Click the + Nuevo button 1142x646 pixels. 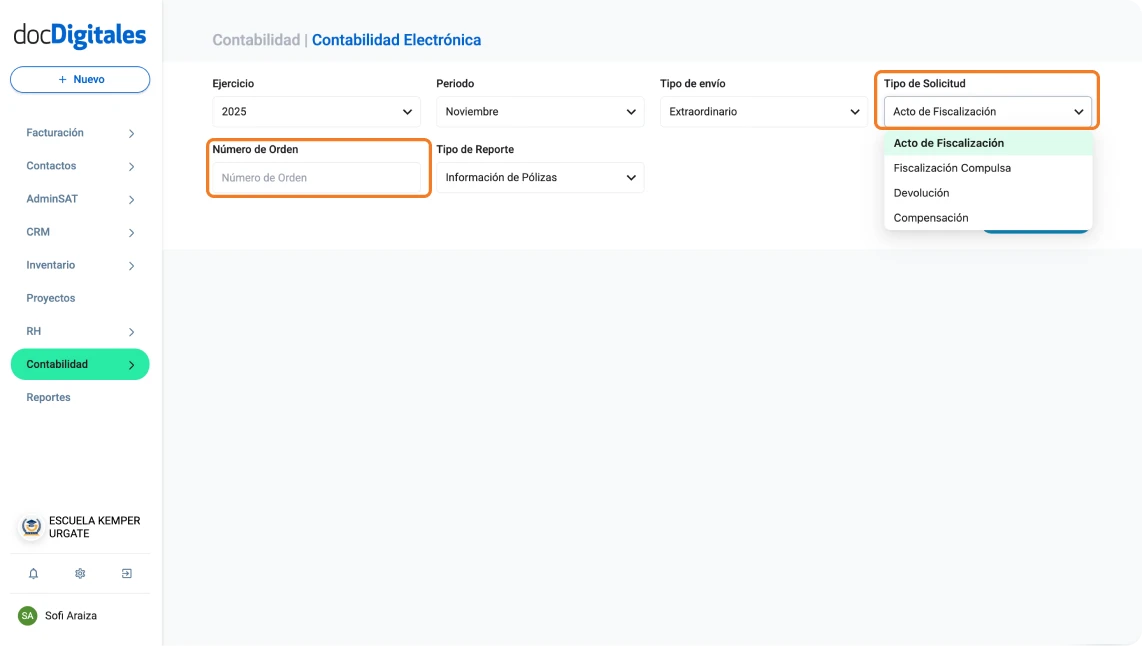click(x=79, y=79)
